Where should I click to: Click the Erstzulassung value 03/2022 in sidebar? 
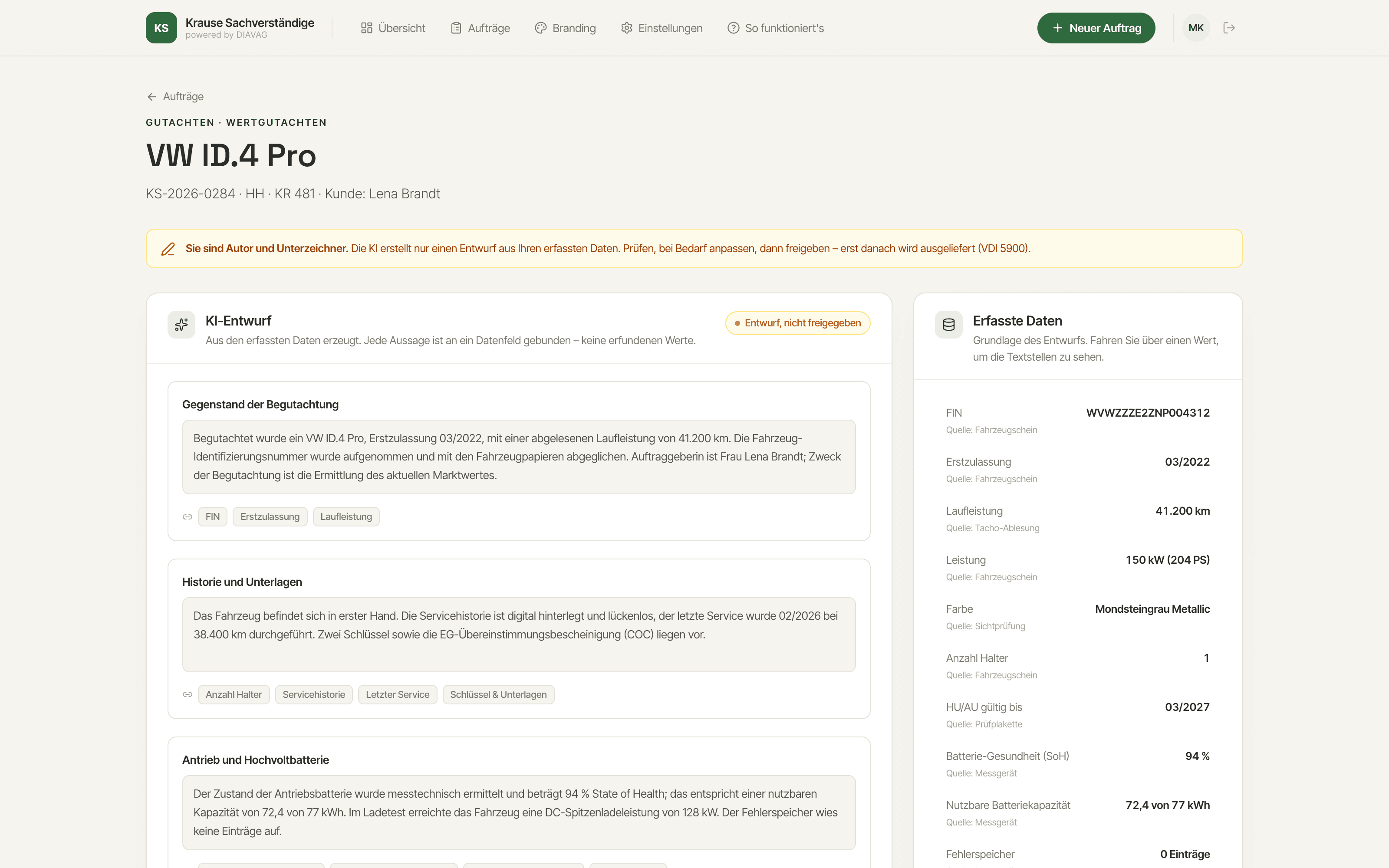point(1187,462)
